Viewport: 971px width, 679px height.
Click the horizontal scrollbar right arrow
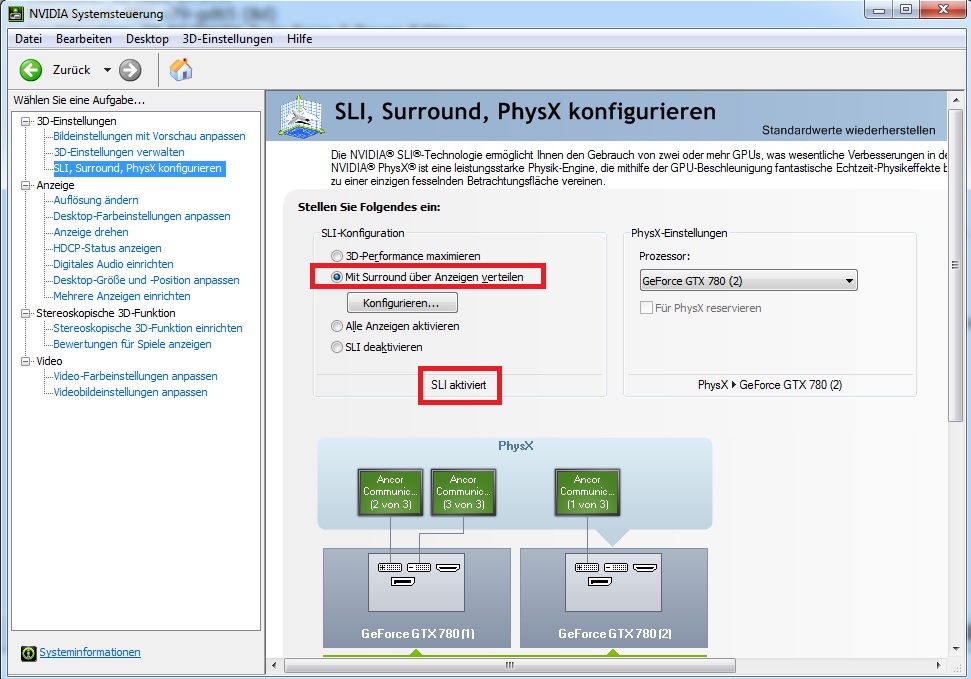(x=939, y=666)
